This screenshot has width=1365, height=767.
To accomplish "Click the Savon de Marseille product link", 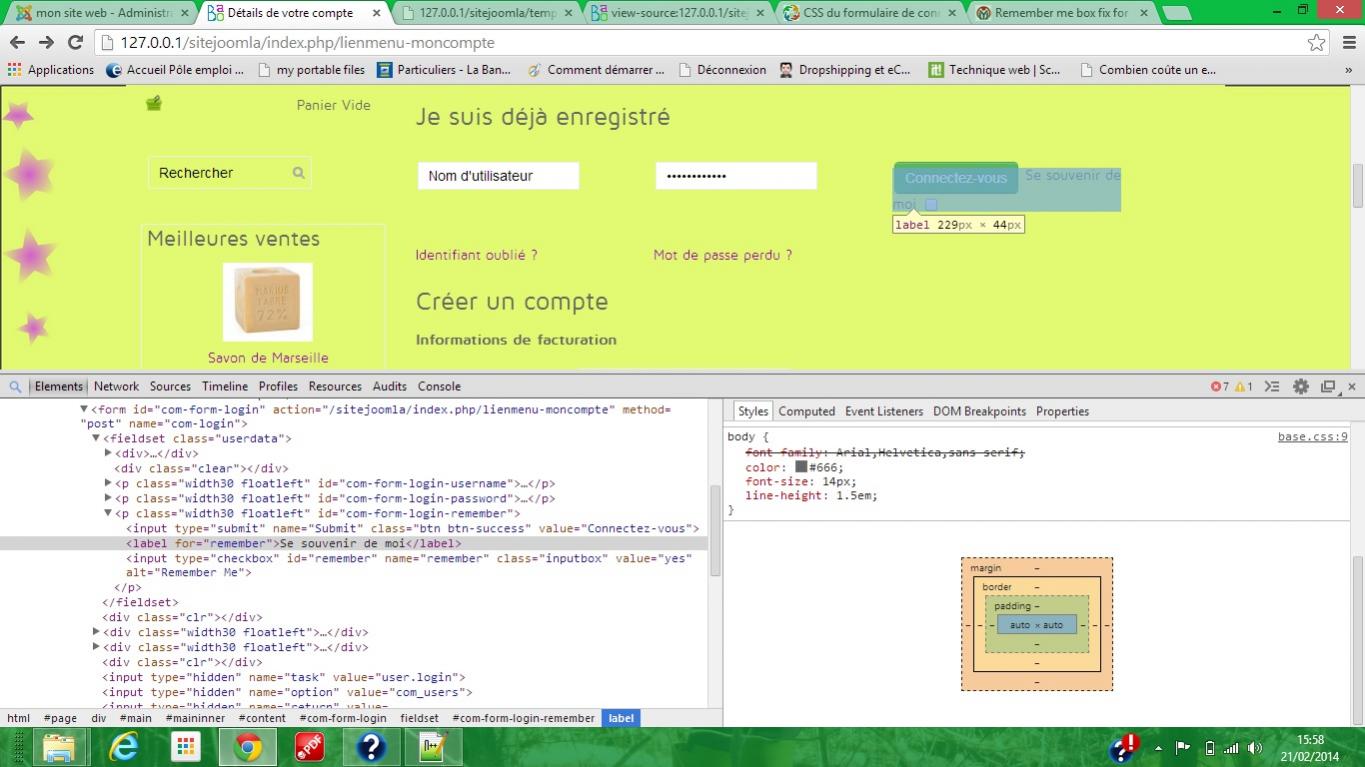I will [268, 358].
